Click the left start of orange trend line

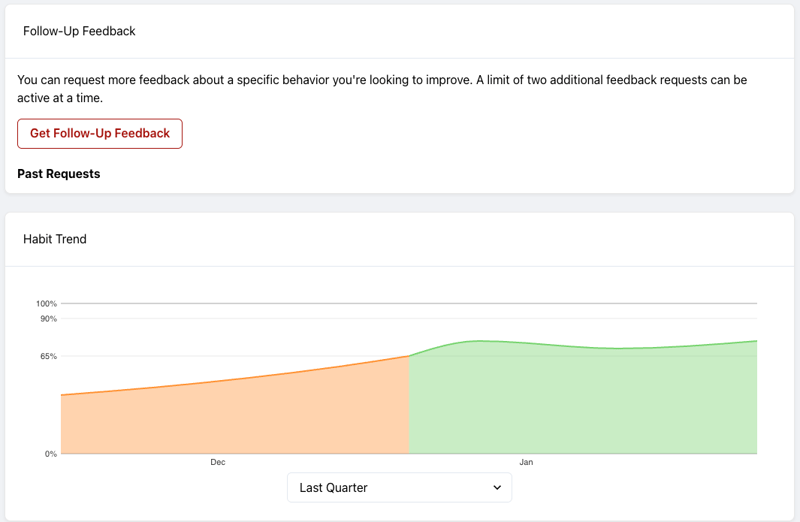pyautogui.click(x=62, y=395)
